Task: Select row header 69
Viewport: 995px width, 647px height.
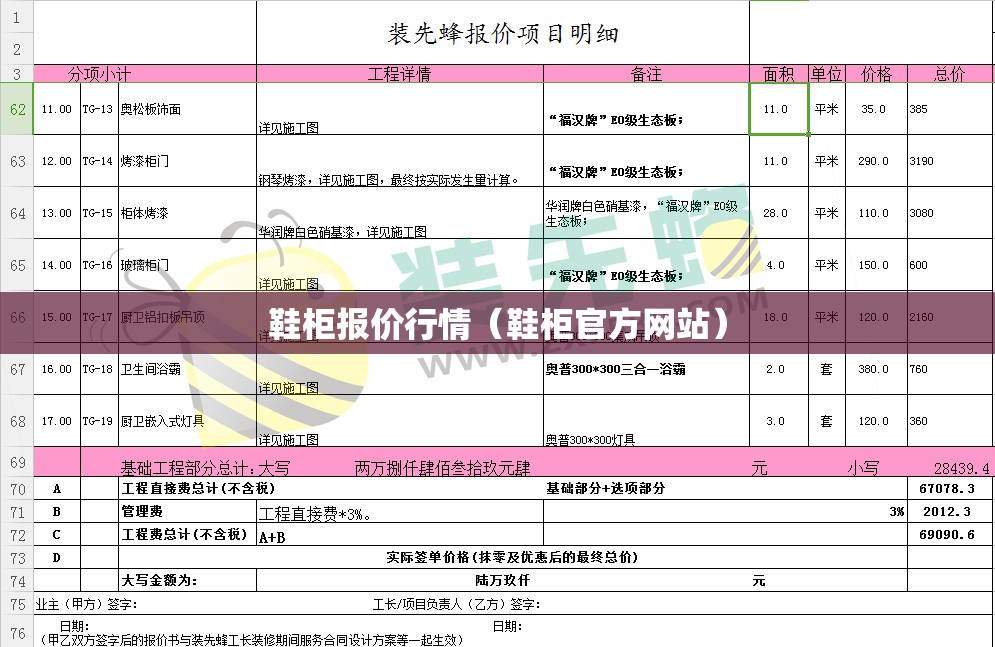Action: coord(16,462)
